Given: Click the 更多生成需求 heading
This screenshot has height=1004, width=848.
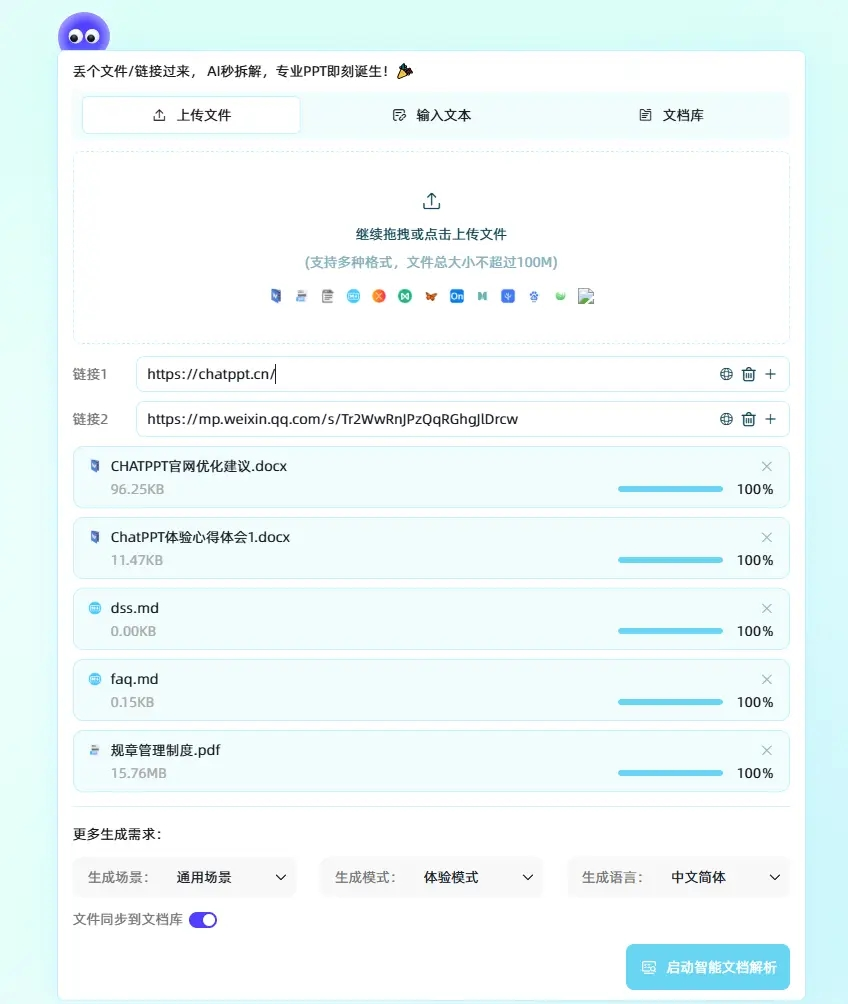Looking at the screenshot, I should click(x=117, y=834).
